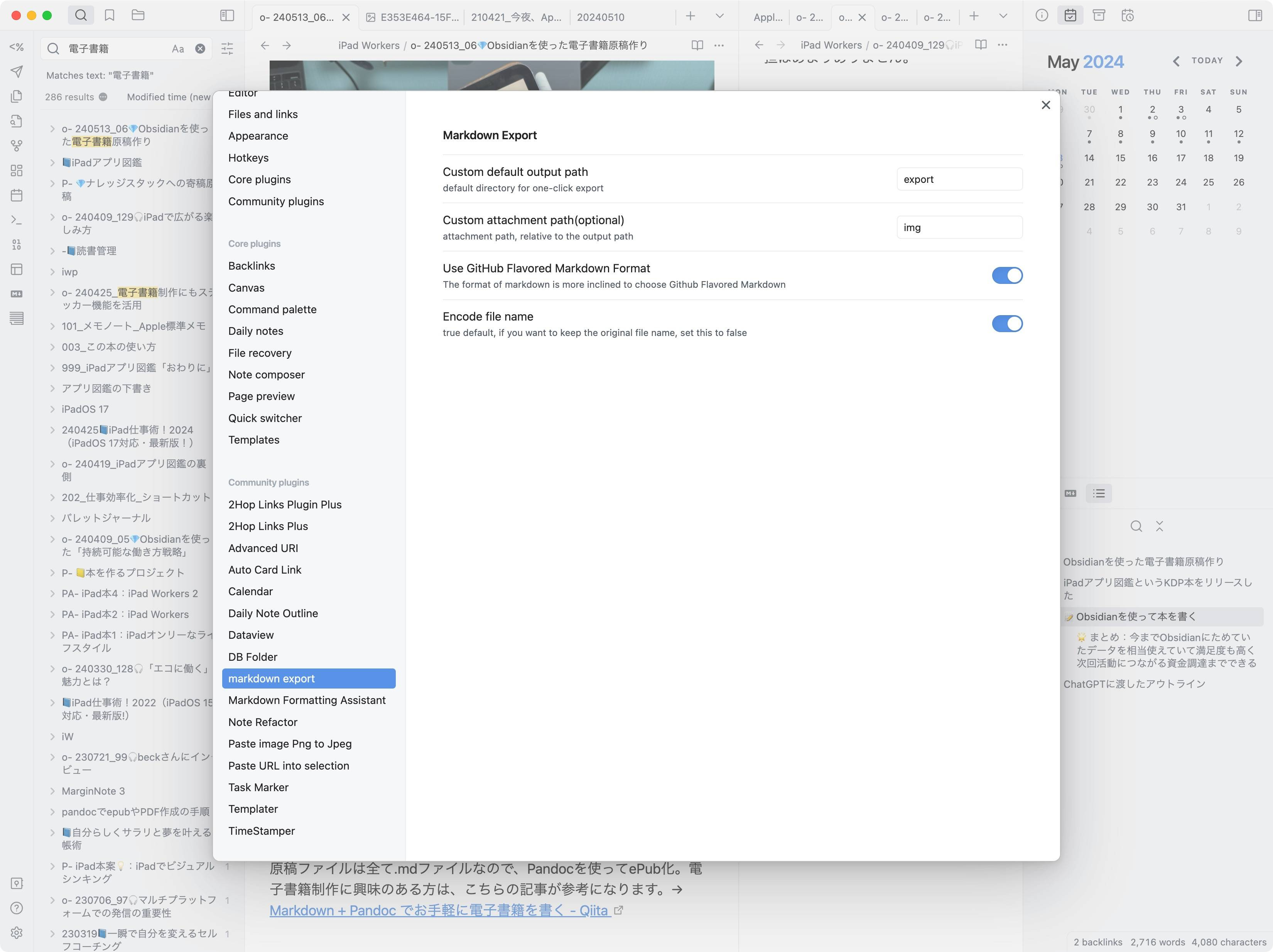The width and height of the screenshot is (1273, 952).
Task: Expand the MarginNote 3 search result
Action: [x=53, y=791]
